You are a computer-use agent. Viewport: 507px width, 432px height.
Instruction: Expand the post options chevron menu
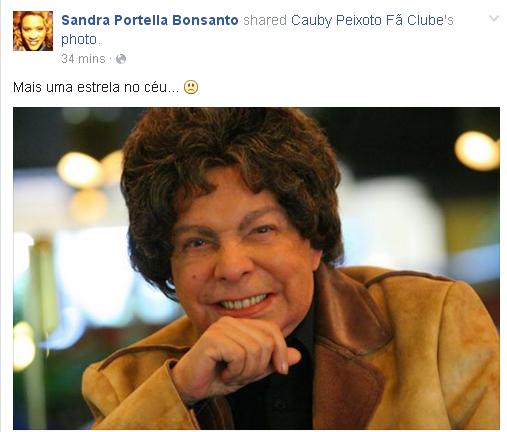point(494,18)
